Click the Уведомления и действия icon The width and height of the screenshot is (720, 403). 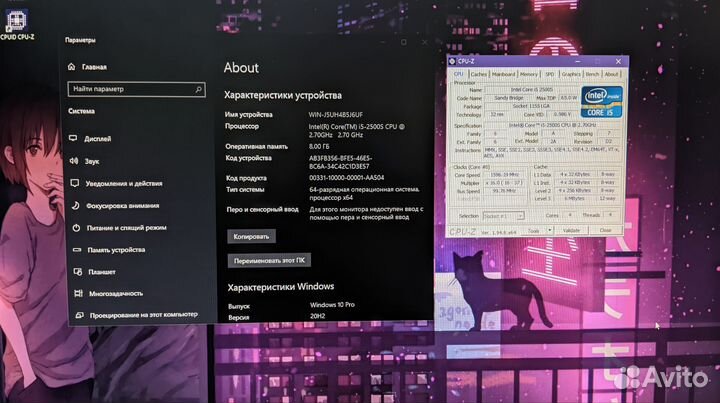[x=74, y=183]
